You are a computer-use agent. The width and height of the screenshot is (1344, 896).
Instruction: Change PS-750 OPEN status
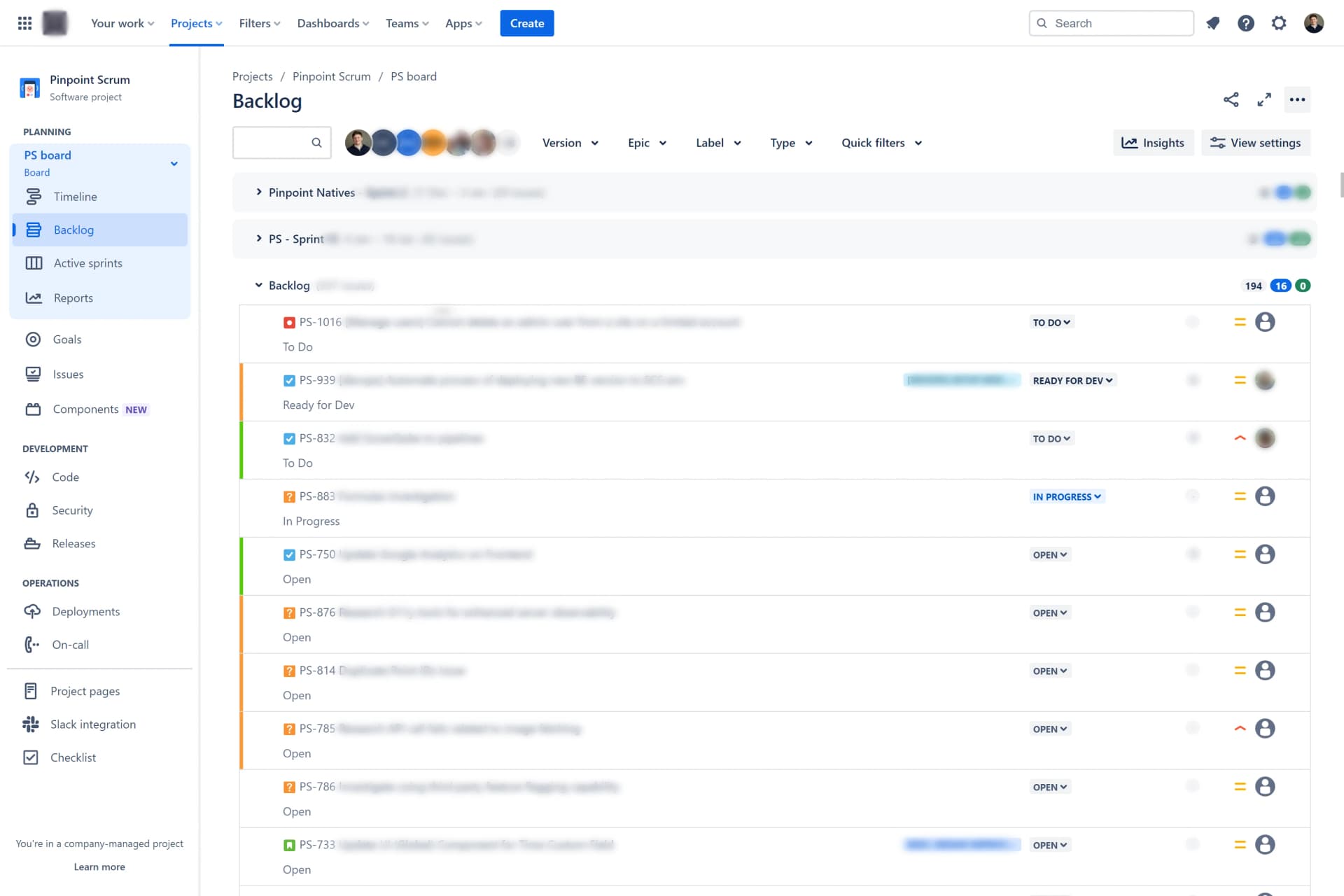click(x=1050, y=555)
